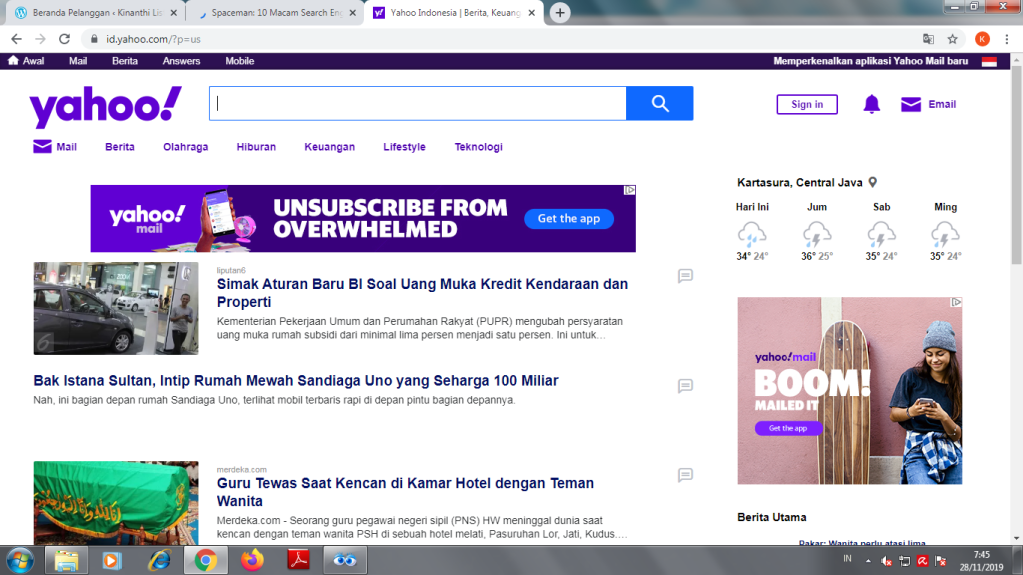Image resolution: width=1023 pixels, height=575 pixels.
Task: Launch Firefox from the taskbar
Action: click(251, 560)
